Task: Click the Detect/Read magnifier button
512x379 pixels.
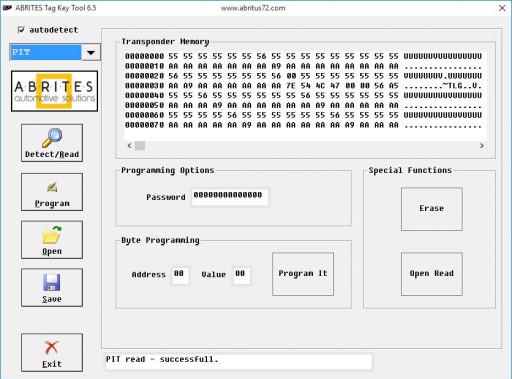Action: [x=52, y=143]
